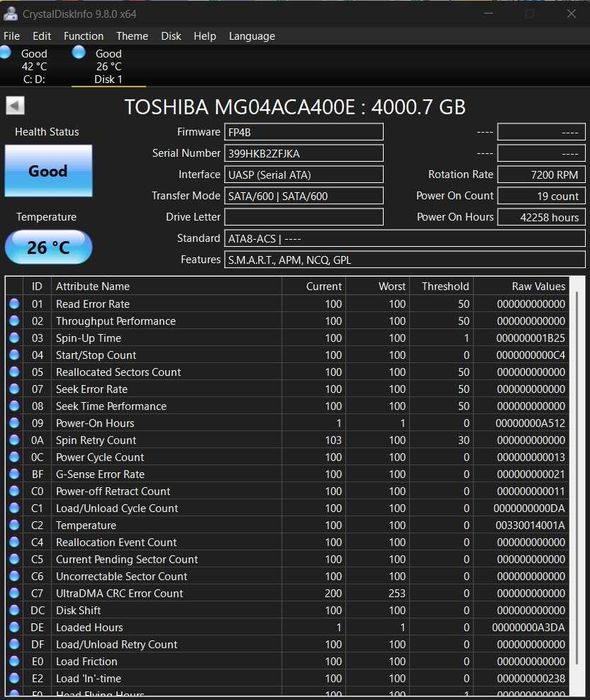Click status orb for Read Error Rate
Viewport: 590px width, 700px height.
(14, 304)
